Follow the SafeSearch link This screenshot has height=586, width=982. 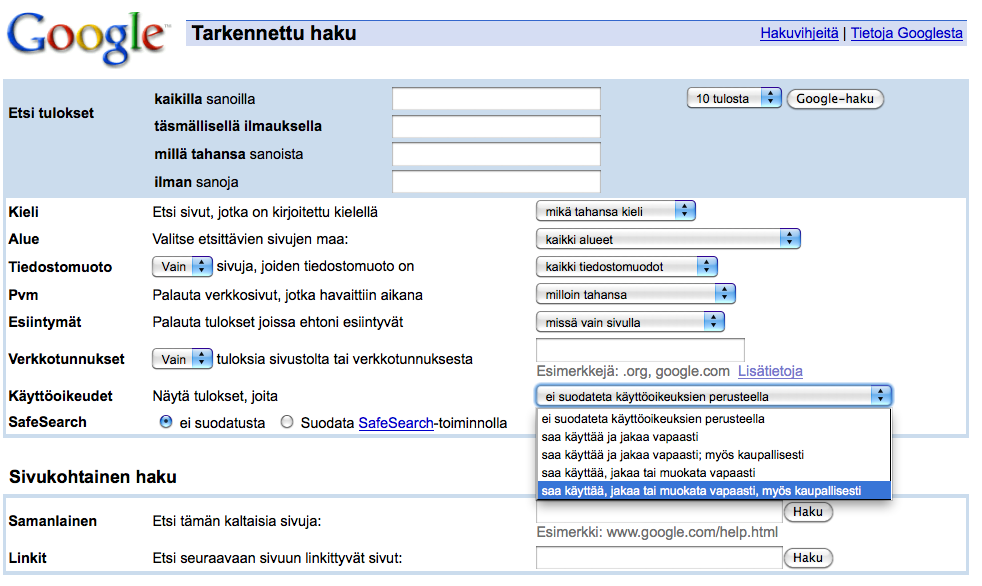(396, 423)
